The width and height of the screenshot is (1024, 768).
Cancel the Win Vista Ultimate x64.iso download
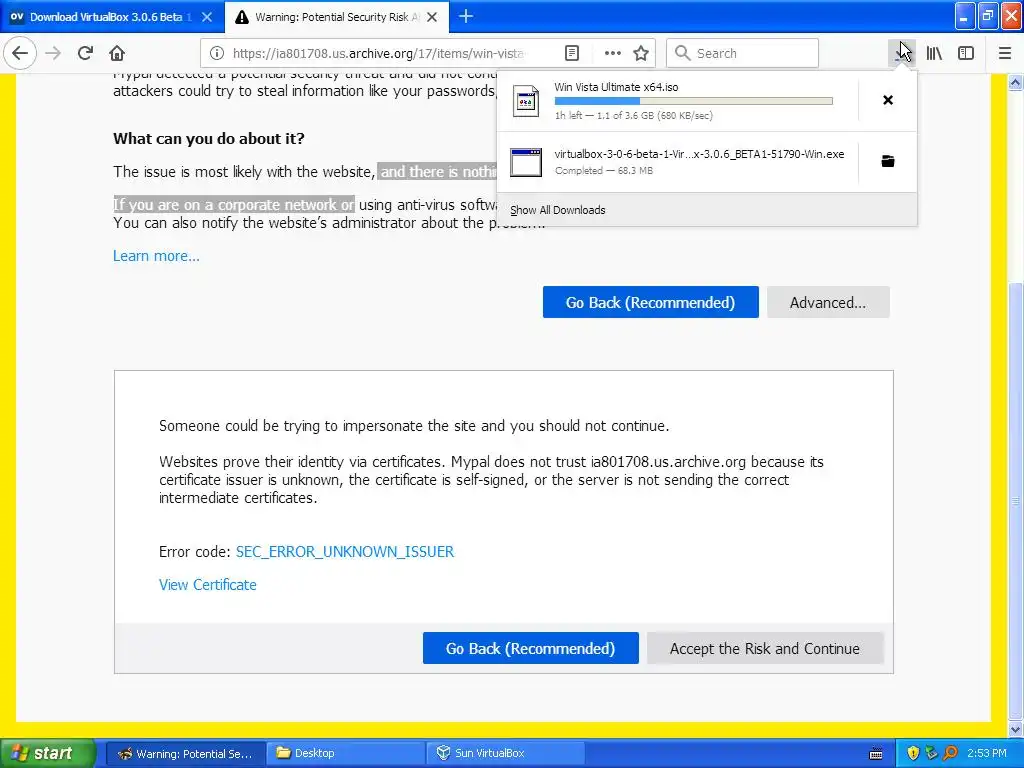point(888,100)
